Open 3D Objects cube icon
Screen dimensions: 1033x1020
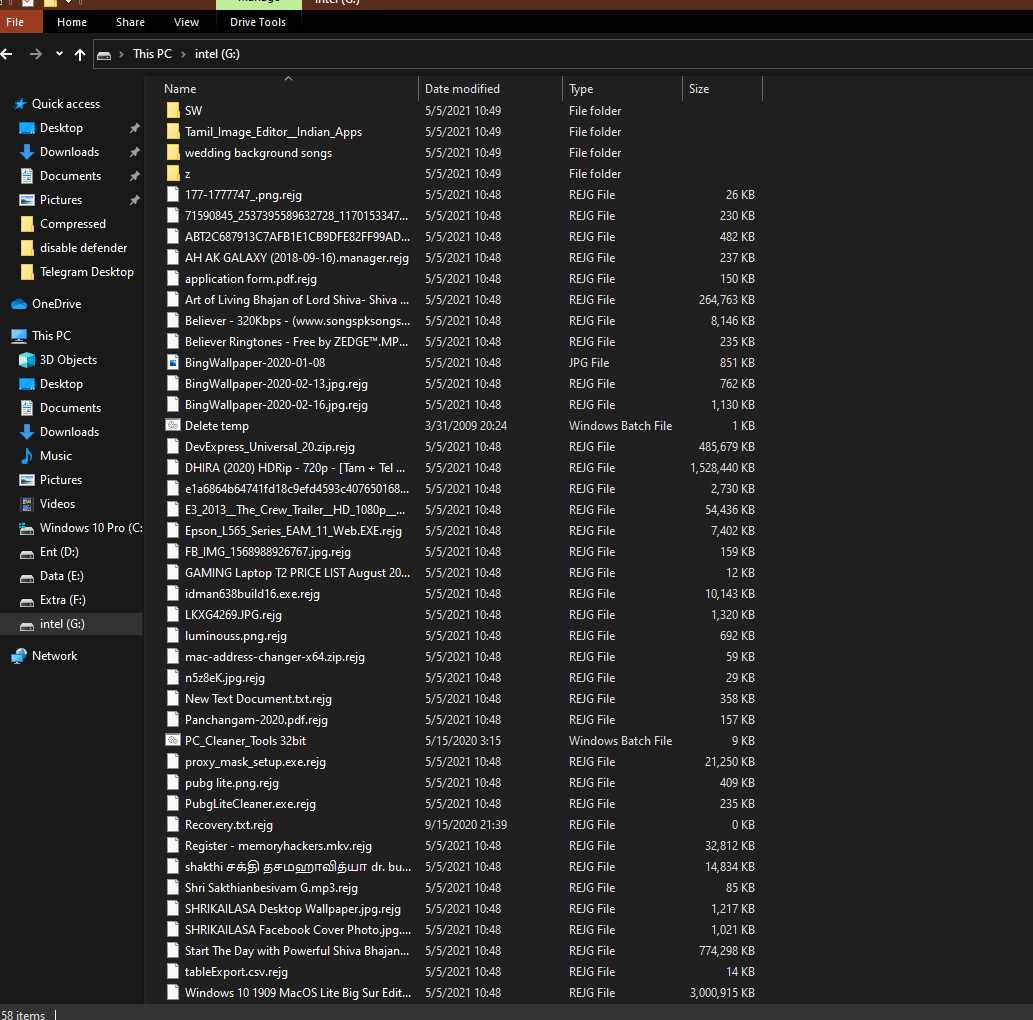click(x=27, y=360)
